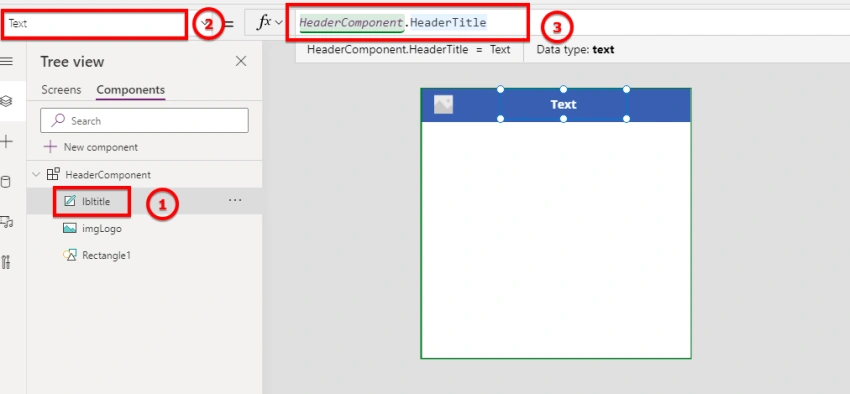Open the Data cylinder icon

5,182
